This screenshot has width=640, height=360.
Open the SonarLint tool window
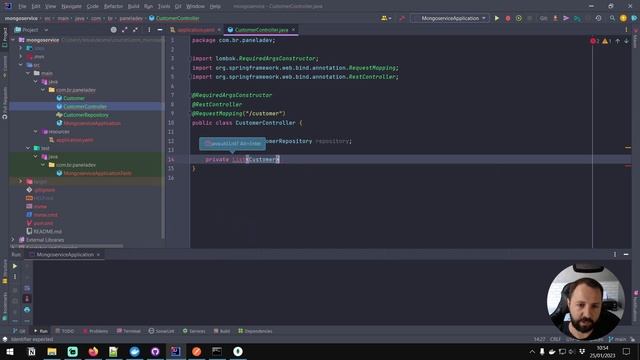162,331
